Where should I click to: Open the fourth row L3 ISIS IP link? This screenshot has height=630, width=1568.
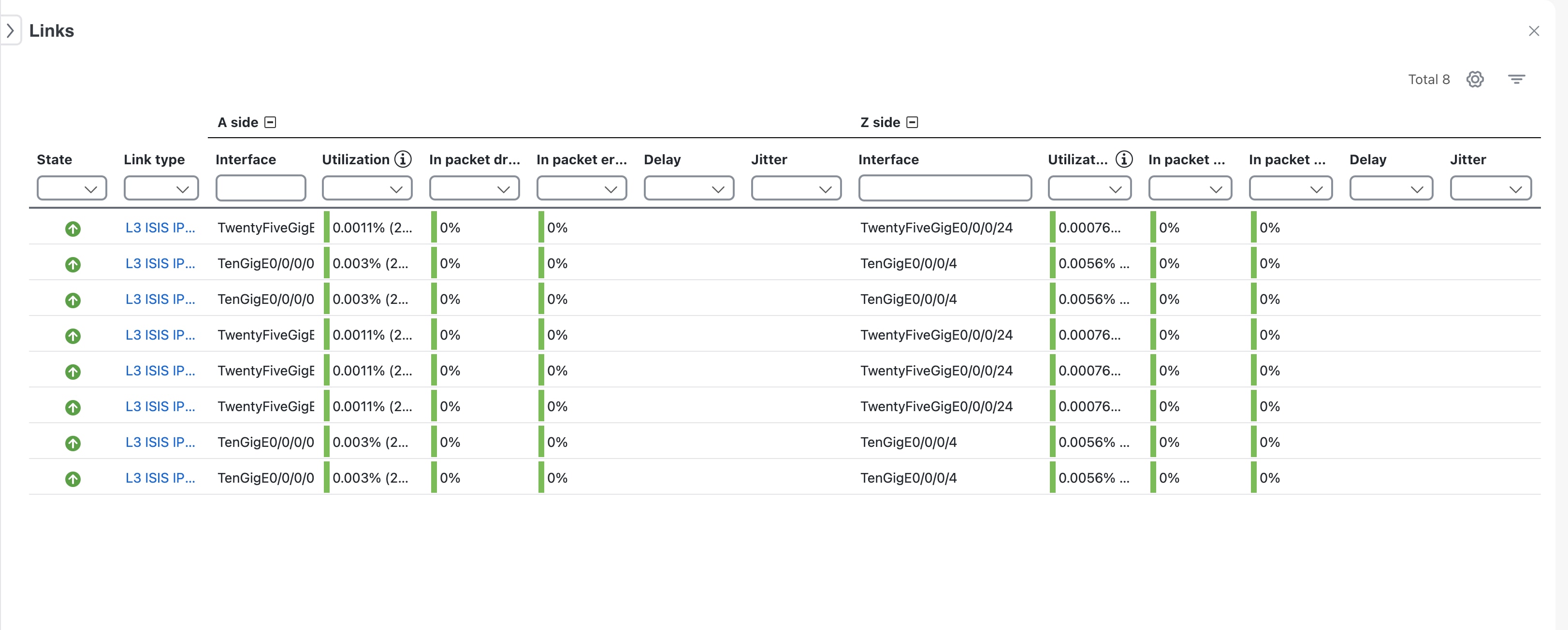point(160,335)
